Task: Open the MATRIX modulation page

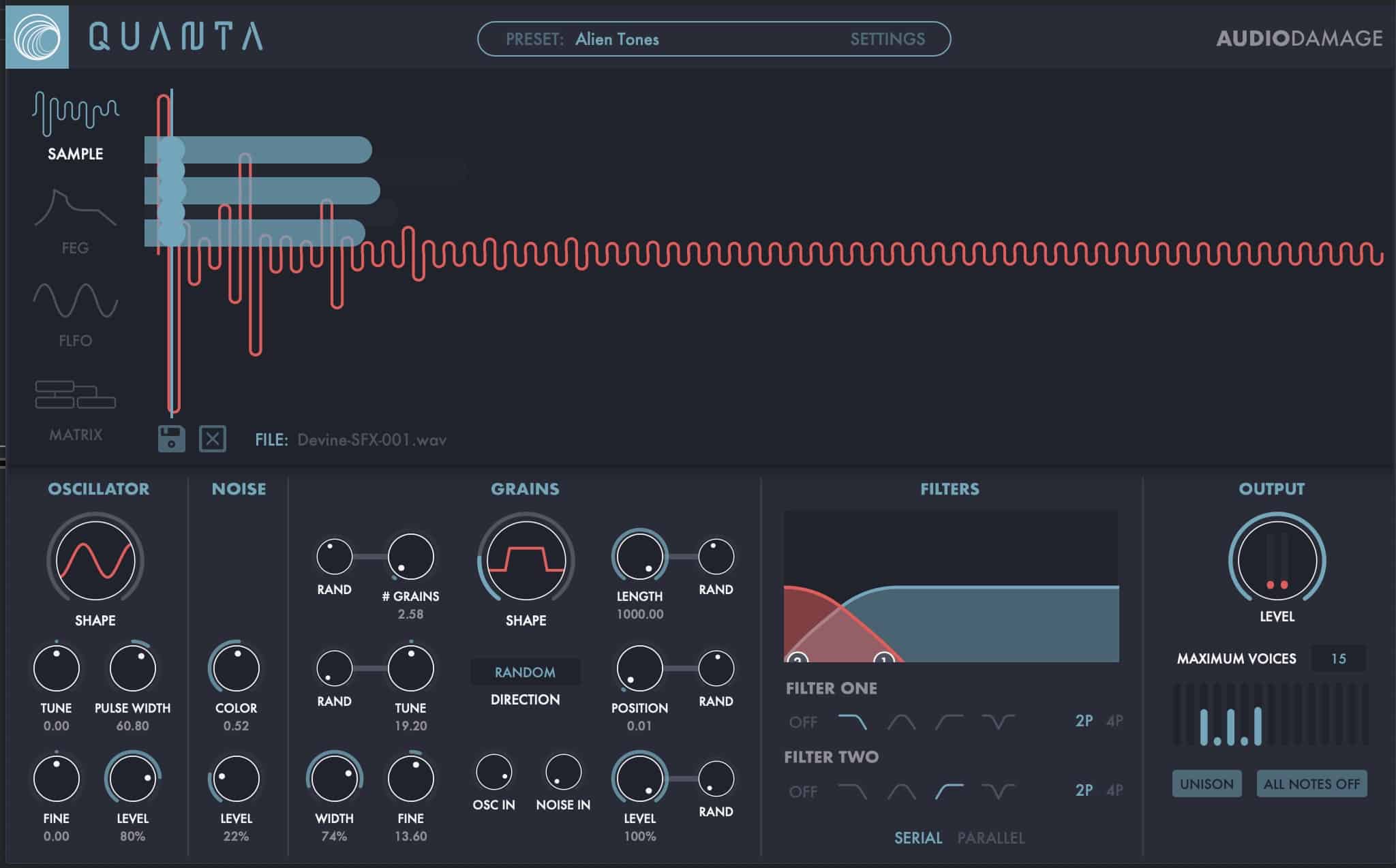Action: (x=75, y=411)
